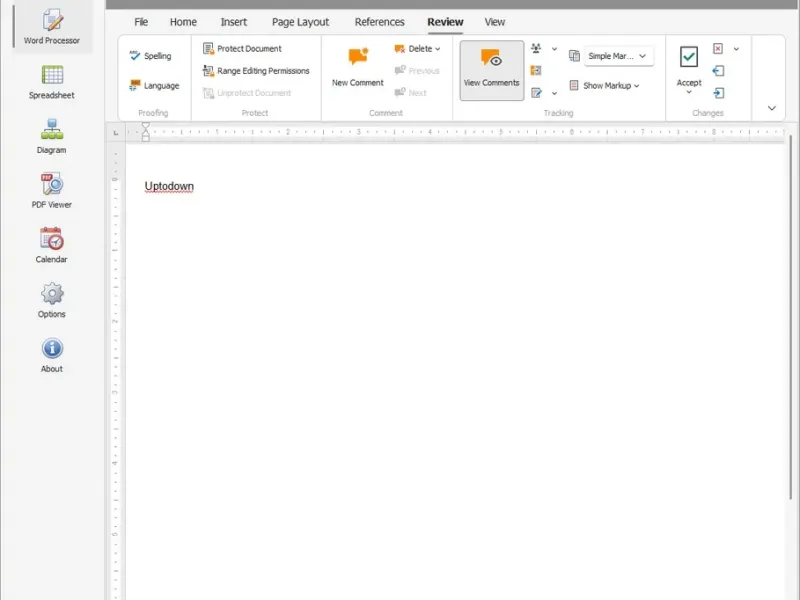Click the word Uptodown in the document
The height and width of the screenshot is (600, 800).
pos(169,186)
